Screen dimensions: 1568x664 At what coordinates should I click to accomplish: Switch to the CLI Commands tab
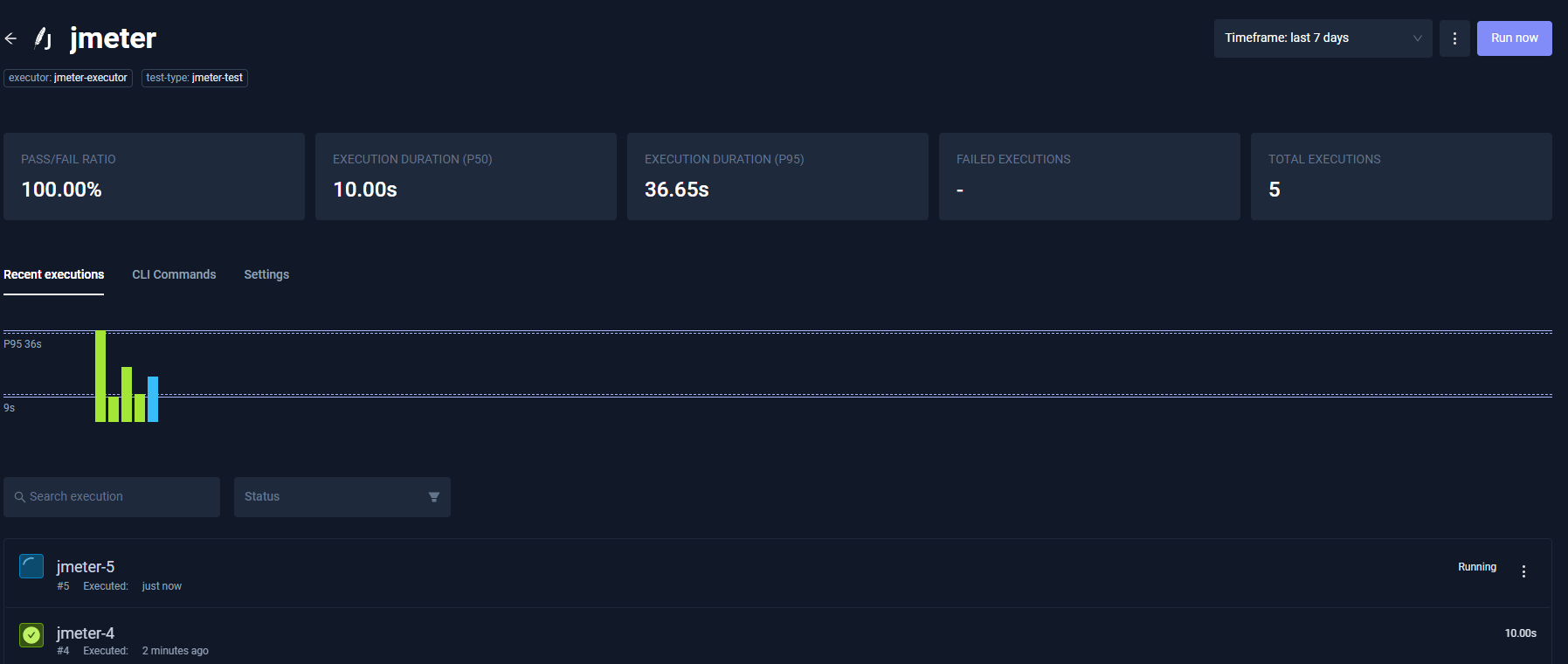pos(174,274)
